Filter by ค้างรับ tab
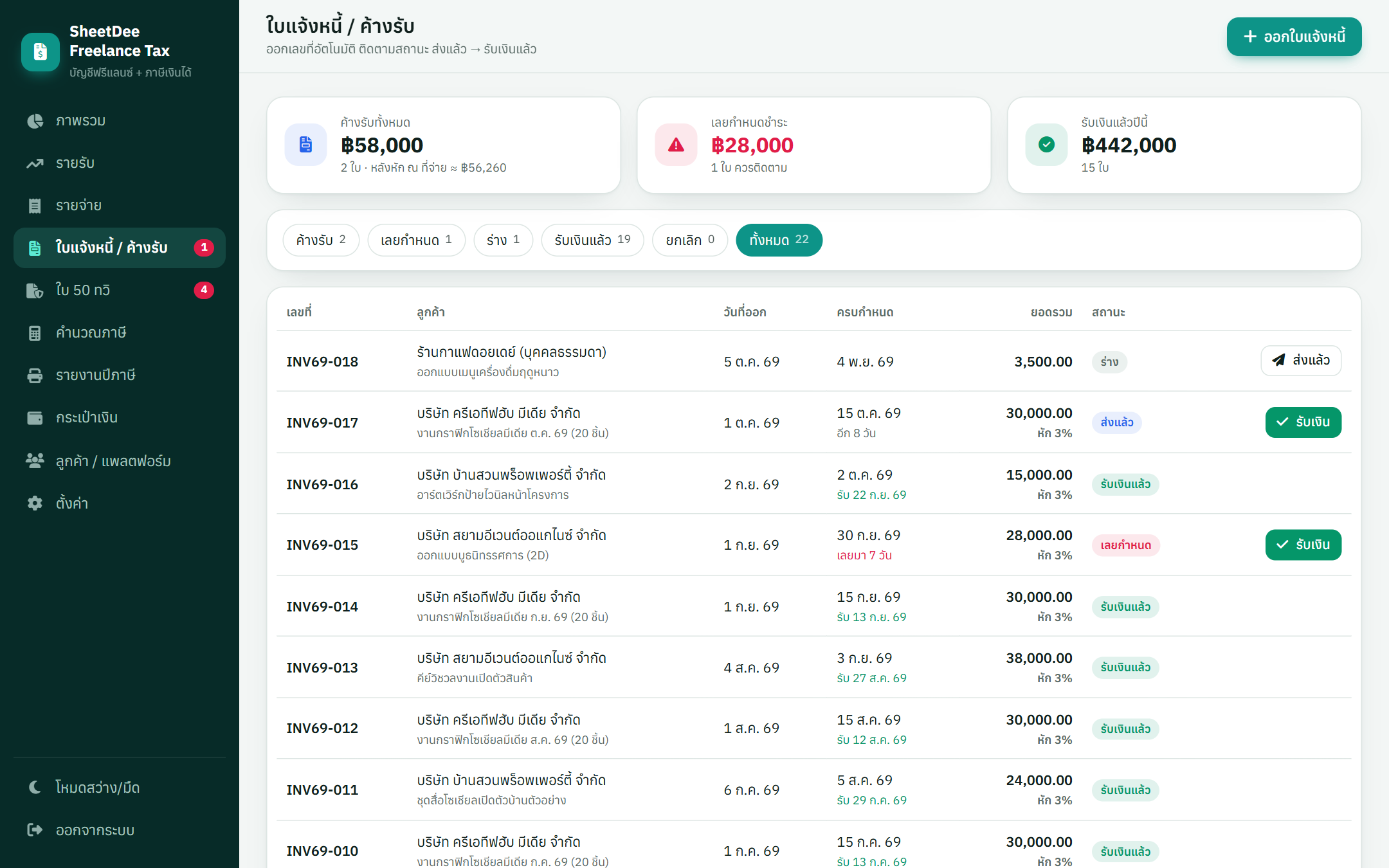1389x868 pixels. [321, 240]
